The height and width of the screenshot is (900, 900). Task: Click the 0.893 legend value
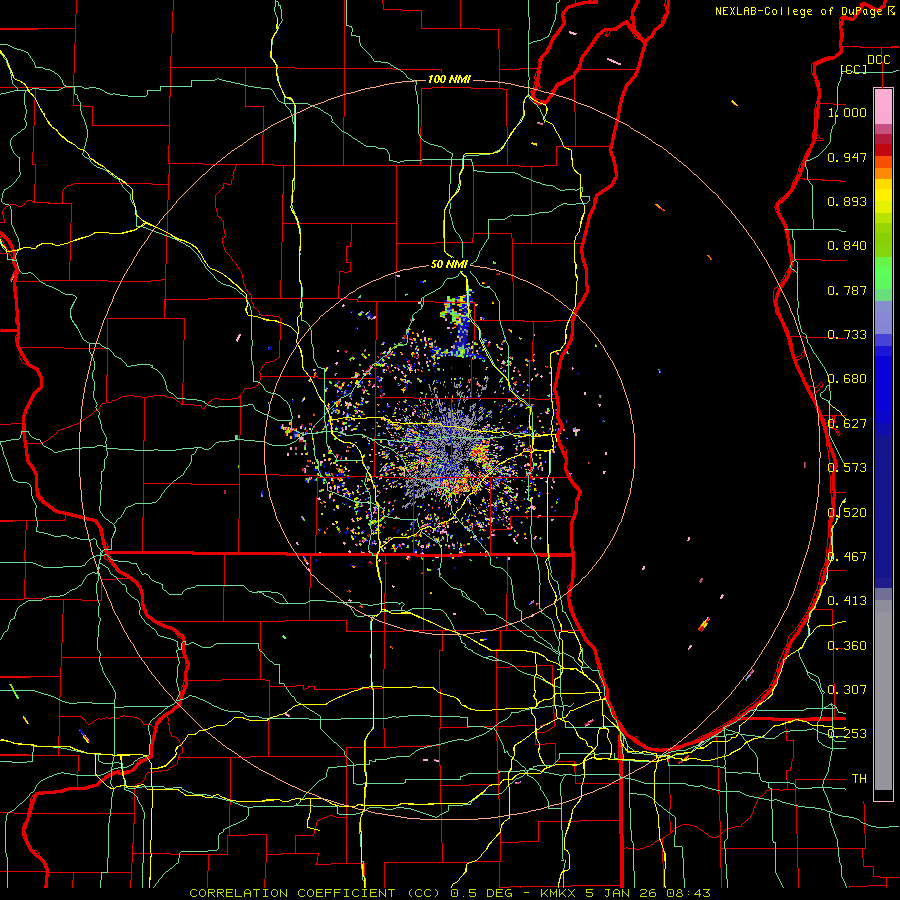[847, 201]
